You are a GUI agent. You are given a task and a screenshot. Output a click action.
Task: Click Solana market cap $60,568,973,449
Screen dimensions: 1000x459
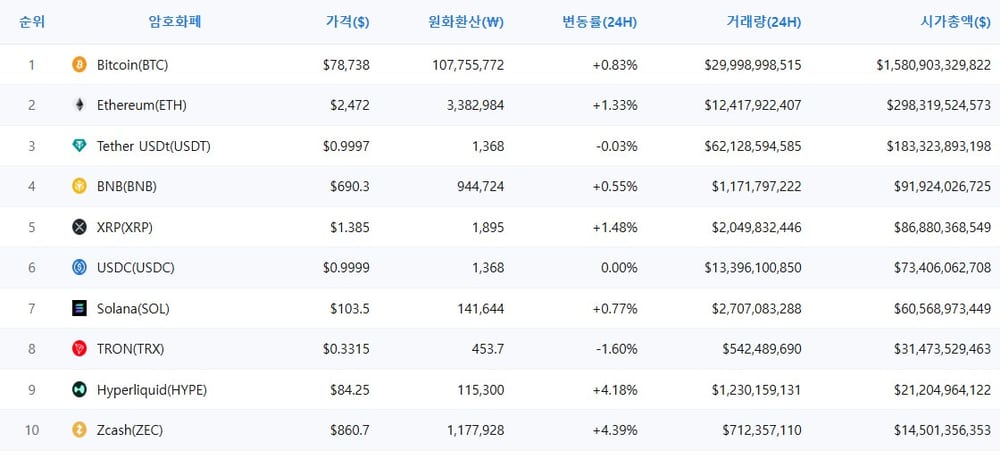(942, 309)
